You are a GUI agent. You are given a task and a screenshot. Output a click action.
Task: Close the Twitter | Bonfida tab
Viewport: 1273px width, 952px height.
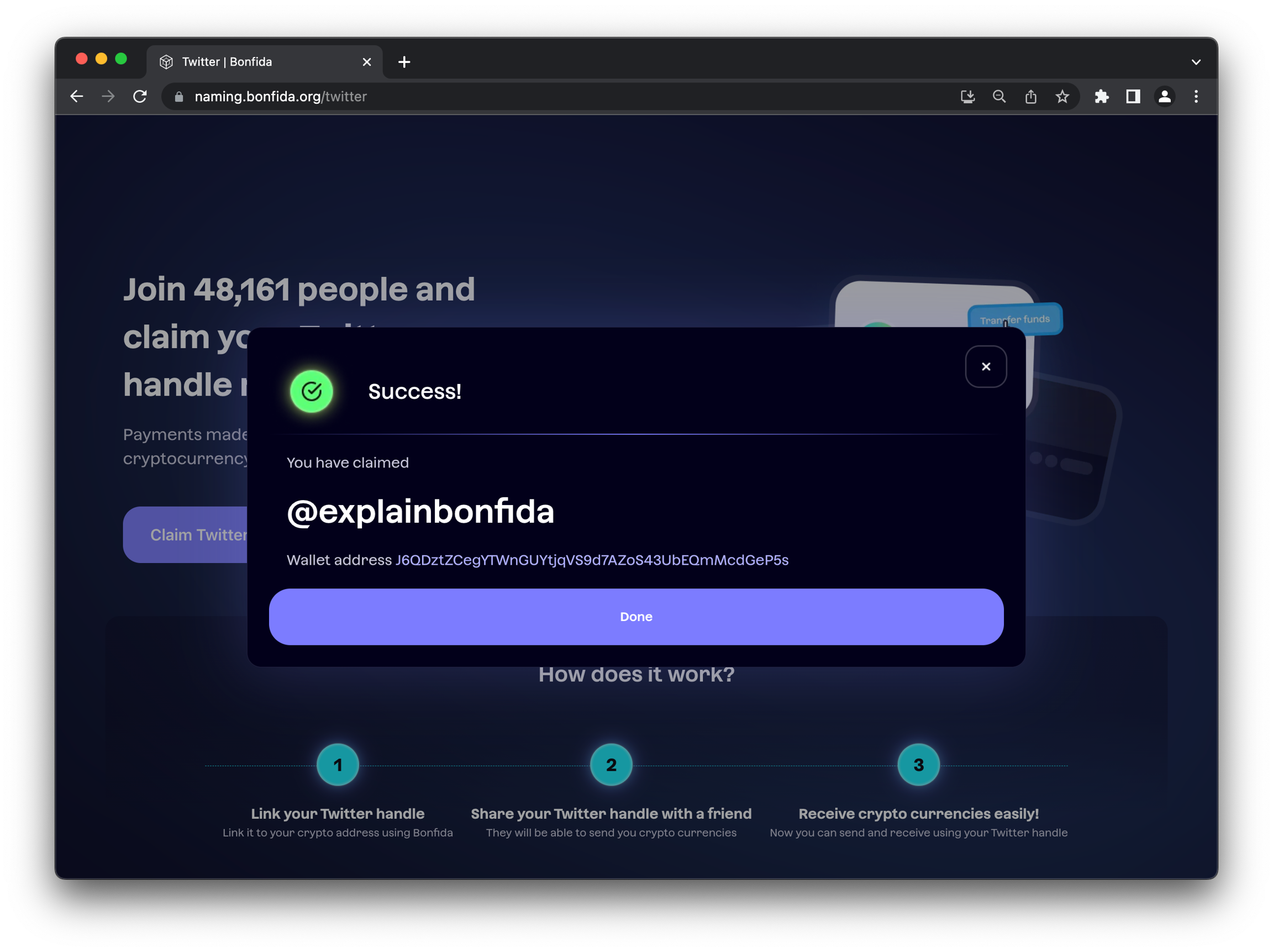click(x=366, y=62)
